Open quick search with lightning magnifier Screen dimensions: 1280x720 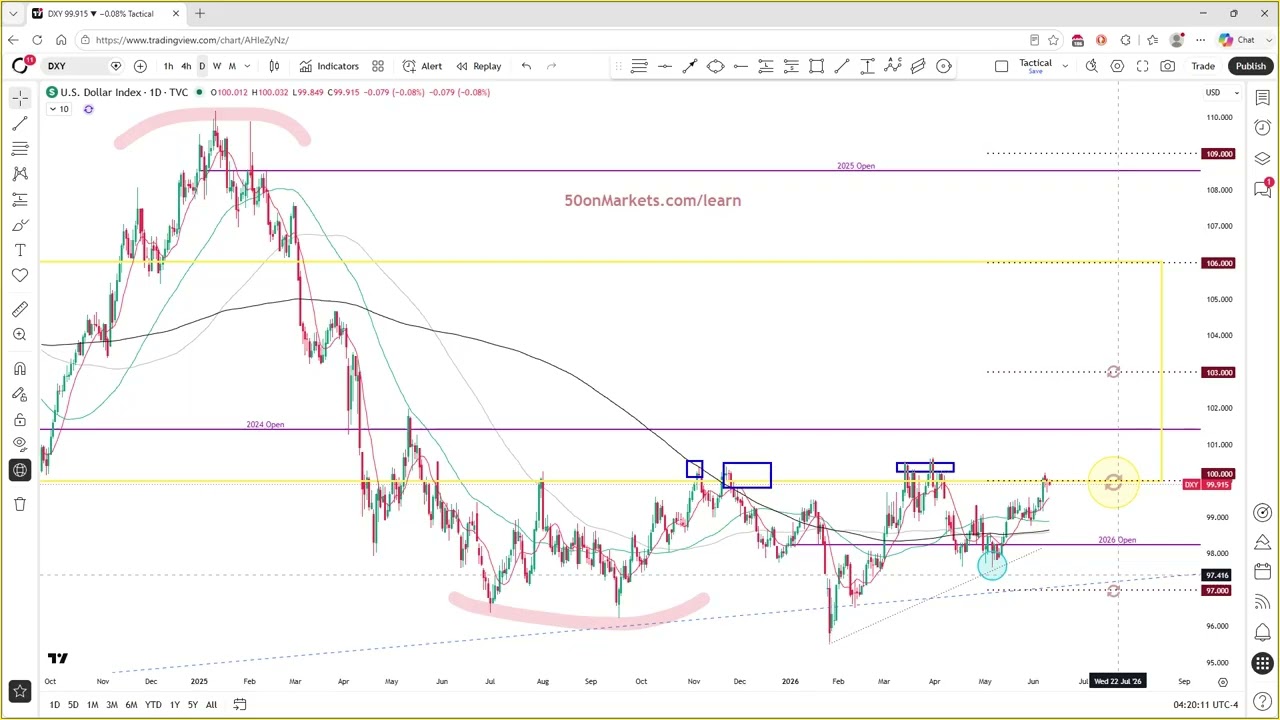(x=1091, y=66)
